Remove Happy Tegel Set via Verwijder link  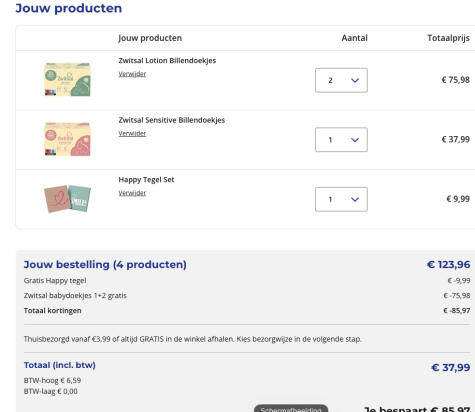[x=132, y=193]
